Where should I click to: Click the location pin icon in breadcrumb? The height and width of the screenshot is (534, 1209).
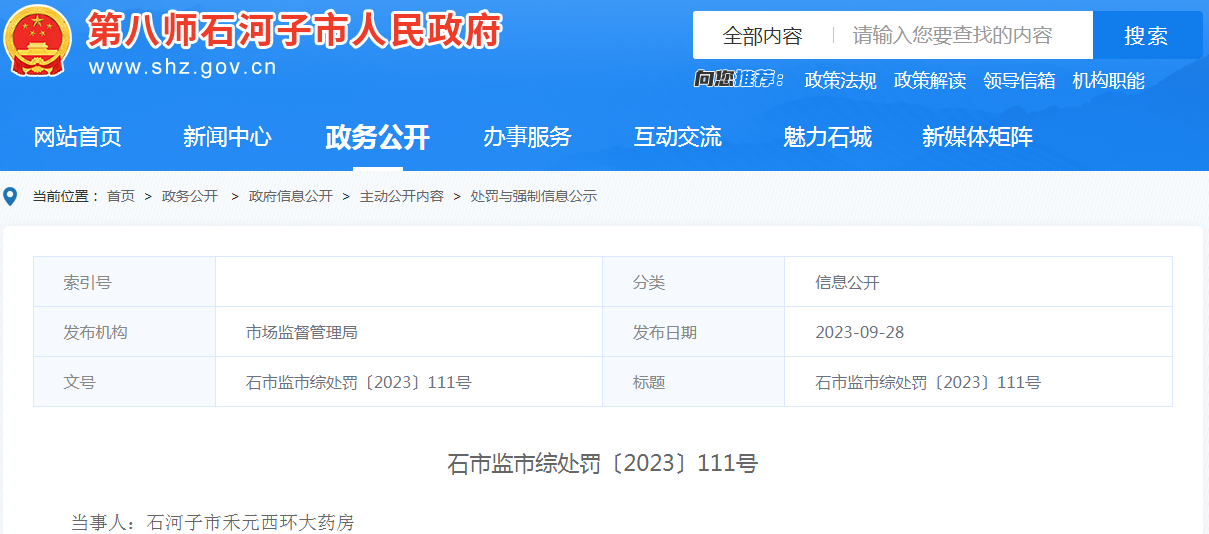pyautogui.click(x=11, y=196)
